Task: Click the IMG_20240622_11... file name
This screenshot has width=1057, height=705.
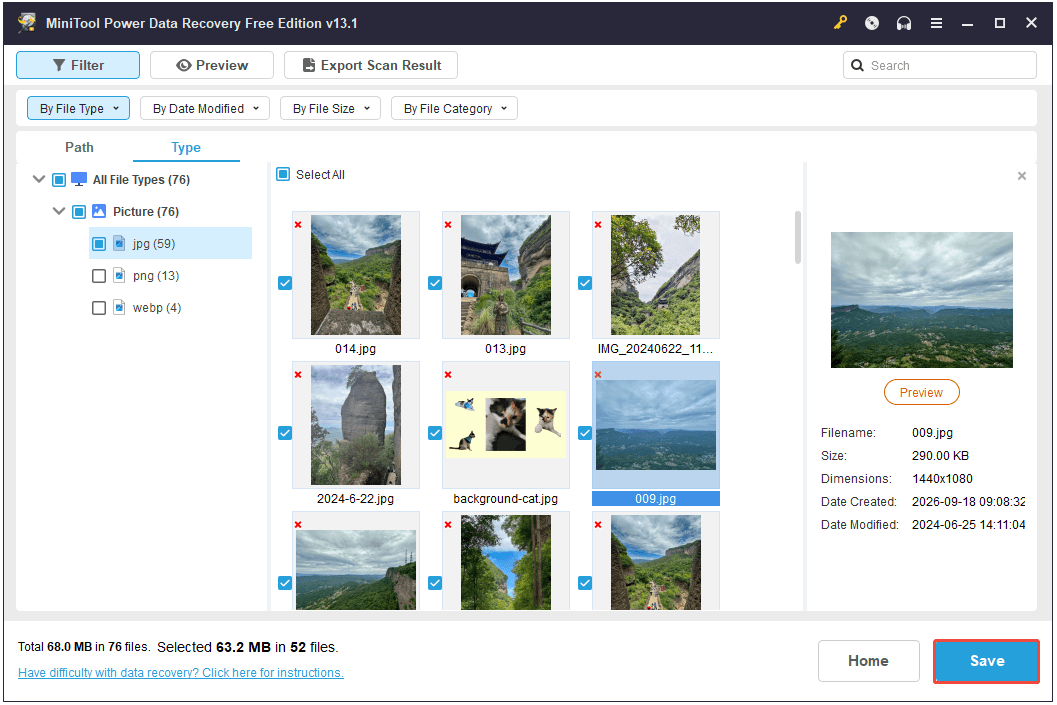Action: [655, 348]
